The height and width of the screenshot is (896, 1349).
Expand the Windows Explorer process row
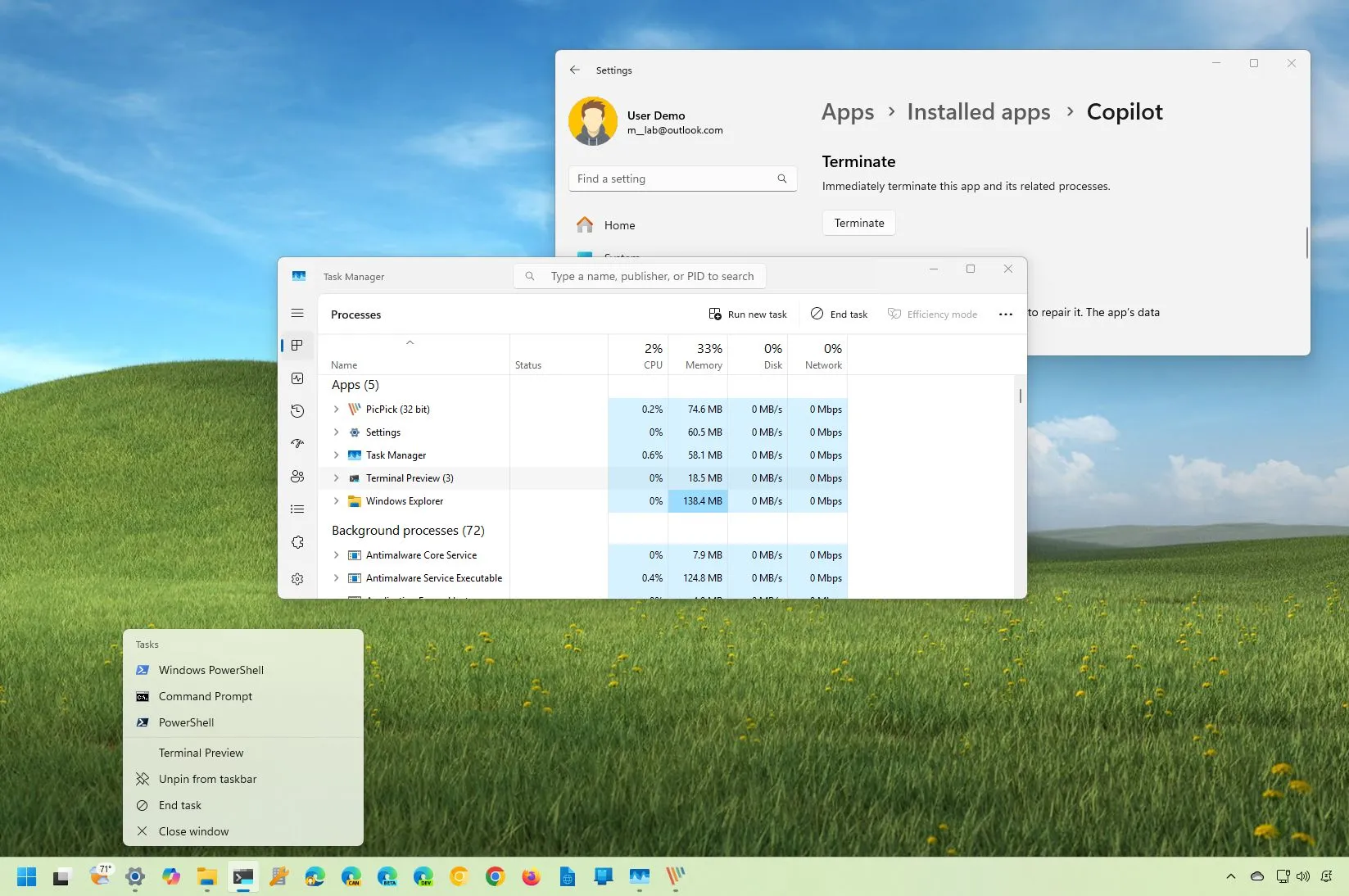click(336, 501)
